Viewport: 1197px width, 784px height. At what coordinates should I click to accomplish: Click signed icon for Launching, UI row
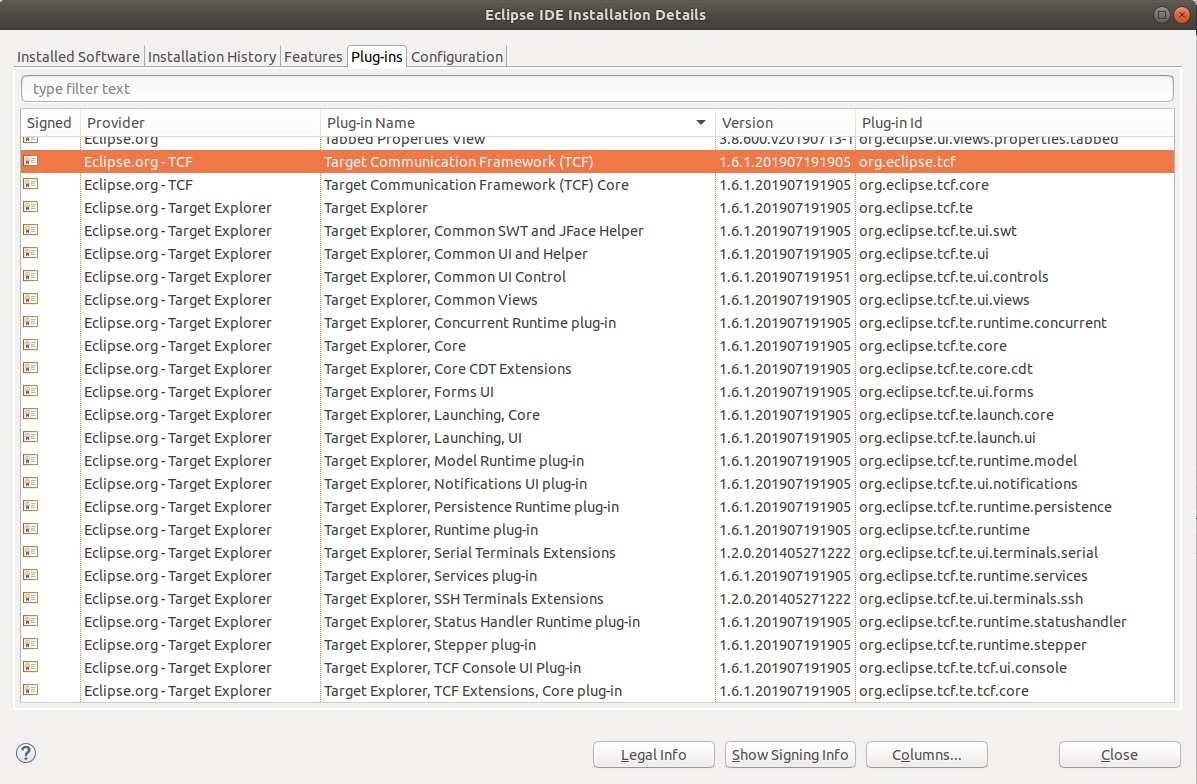(x=31, y=437)
